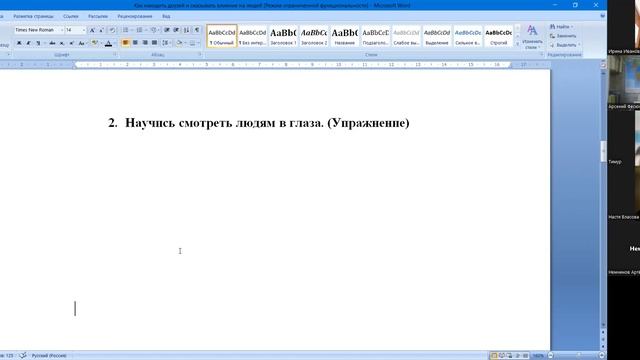This screenshot has width=640, height=360.
Task: Click the Bullets list icon
Action: (x=125, y=30)
